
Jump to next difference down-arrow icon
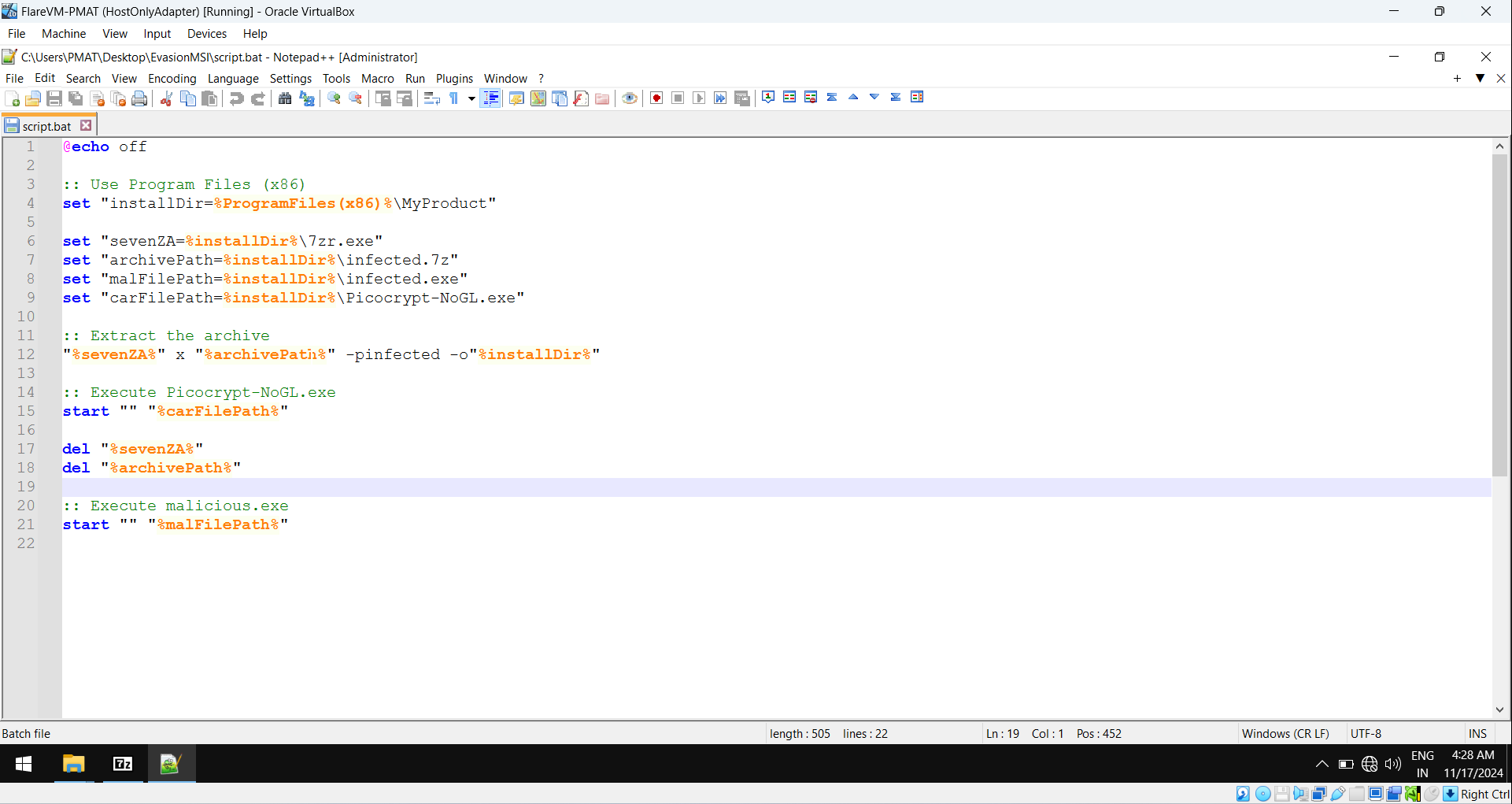[x=874, y=97]
